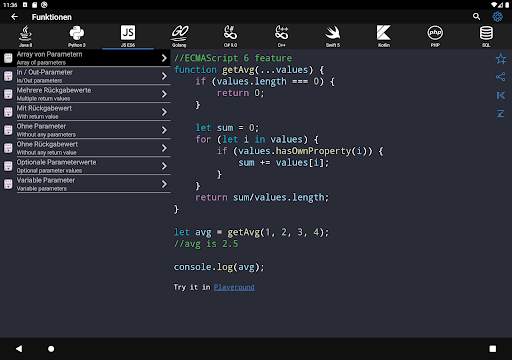The image size is (512, 360).
Task: Click the icon beside 'Ohne Parameter'
Action: [8, 130]
